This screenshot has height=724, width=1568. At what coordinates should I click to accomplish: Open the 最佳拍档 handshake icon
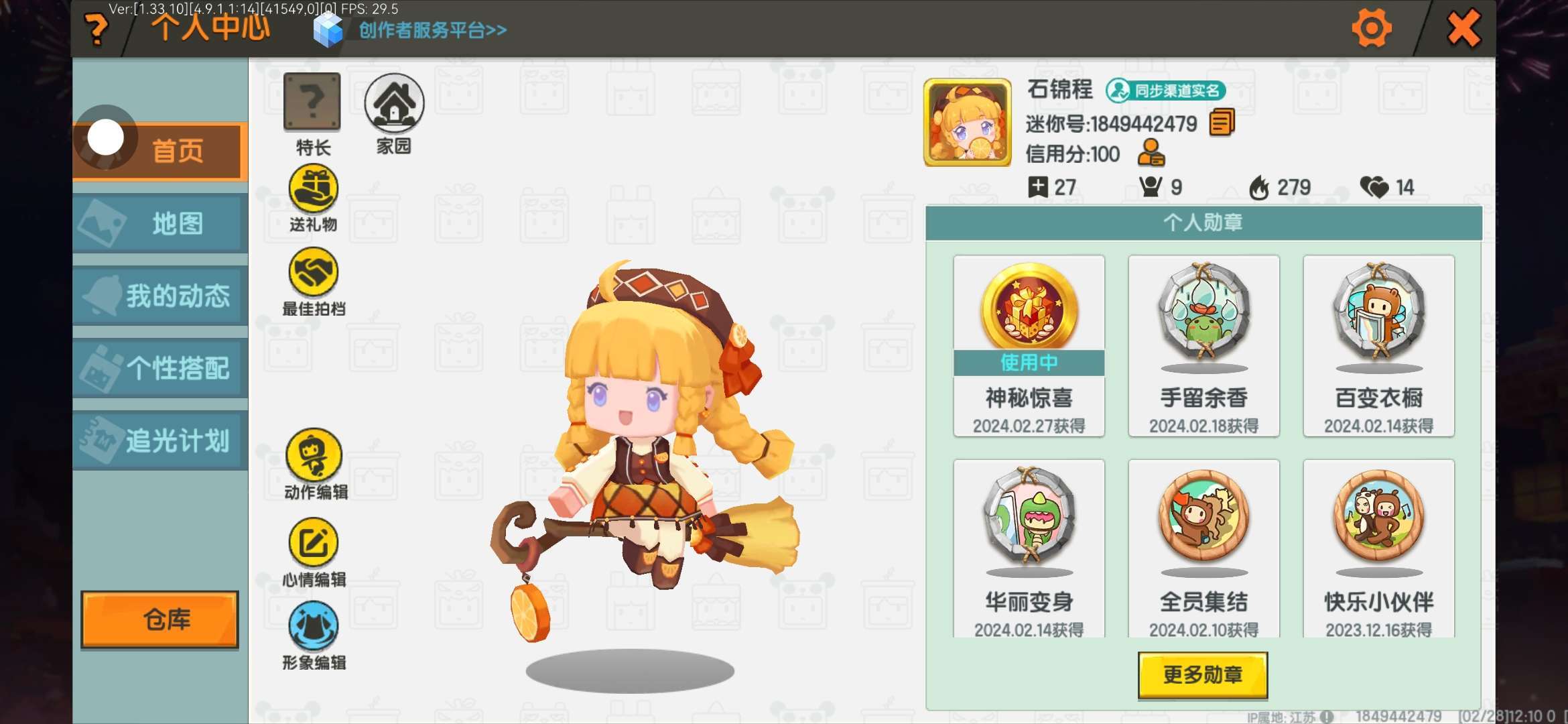(313, 272)
